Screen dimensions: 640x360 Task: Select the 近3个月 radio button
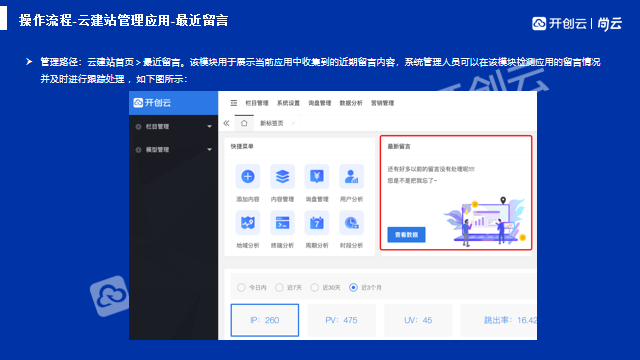coord(353,288)
